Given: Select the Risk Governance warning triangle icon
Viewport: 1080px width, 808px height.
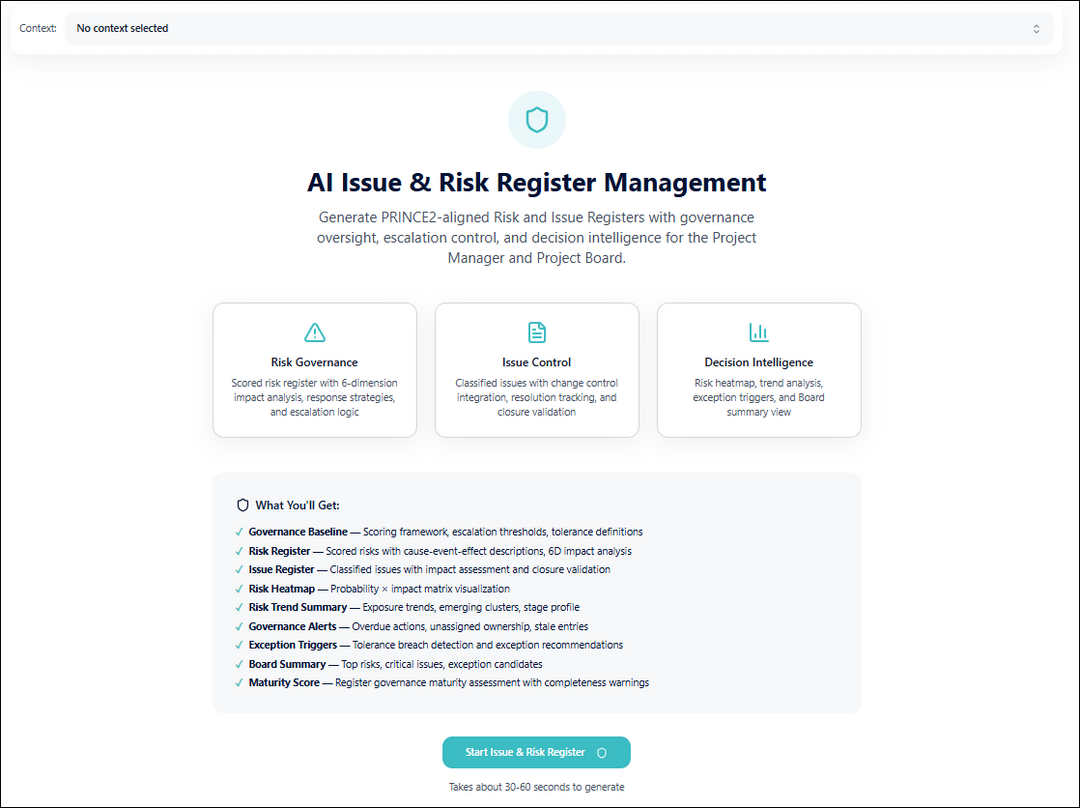Looking at the screenshot, I should 314,331.
